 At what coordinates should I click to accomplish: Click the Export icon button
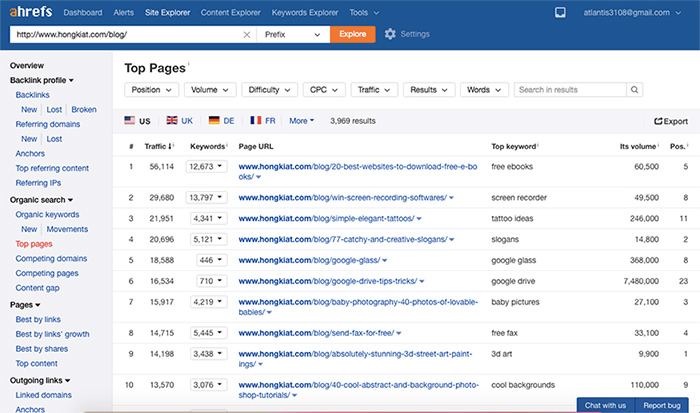coord(671,121)
